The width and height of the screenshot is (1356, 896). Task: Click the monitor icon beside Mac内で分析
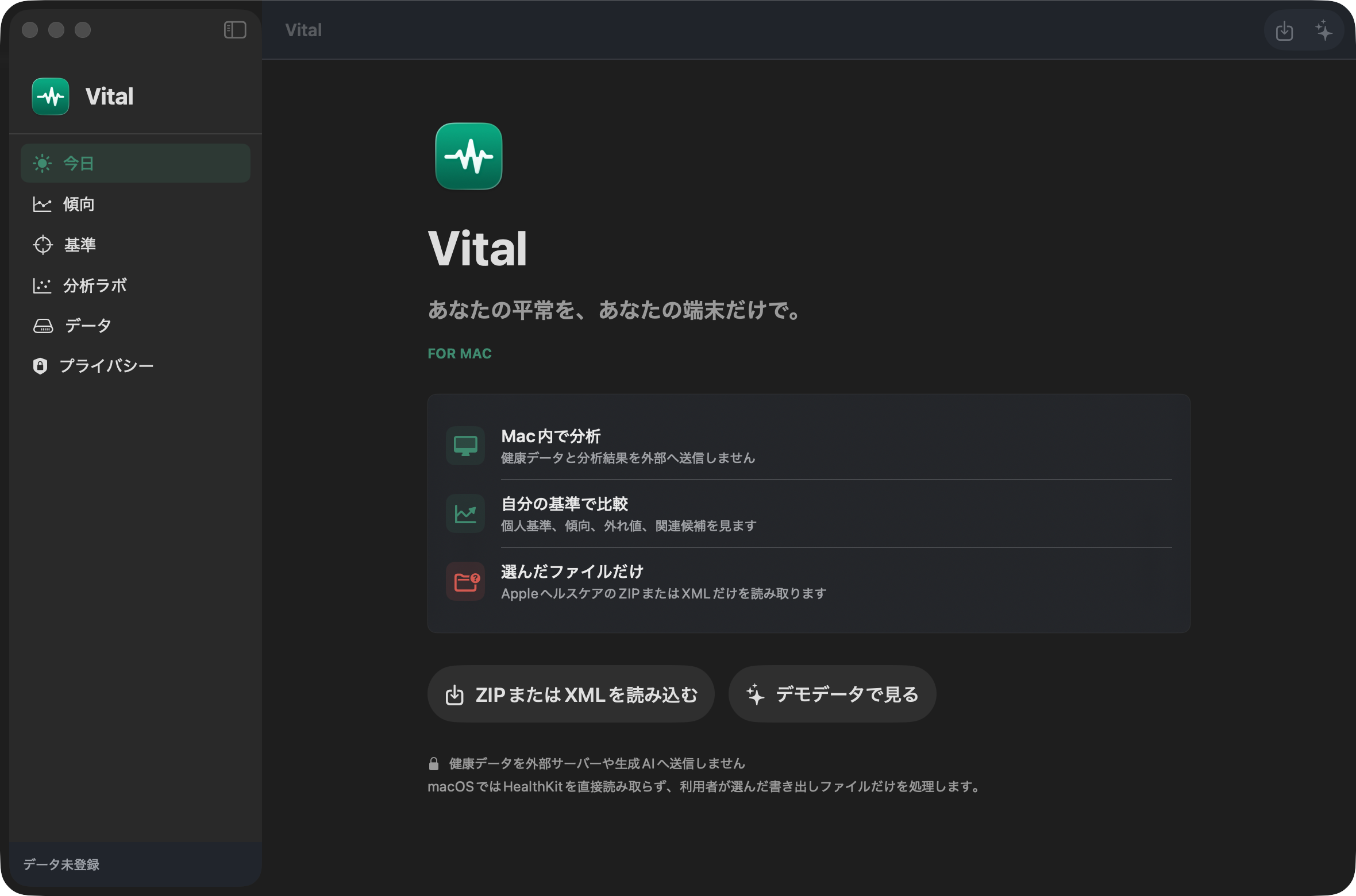coord(465,446)
